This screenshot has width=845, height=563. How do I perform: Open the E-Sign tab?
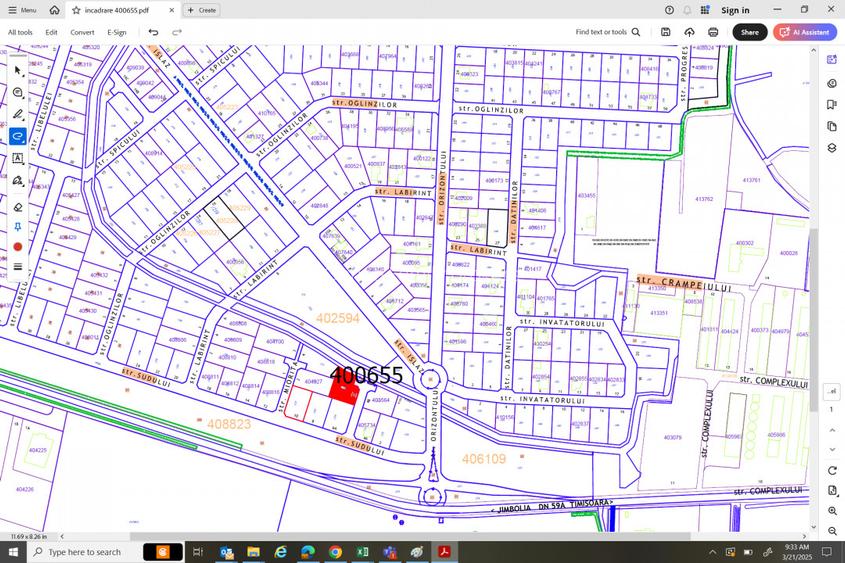point(117,32)
